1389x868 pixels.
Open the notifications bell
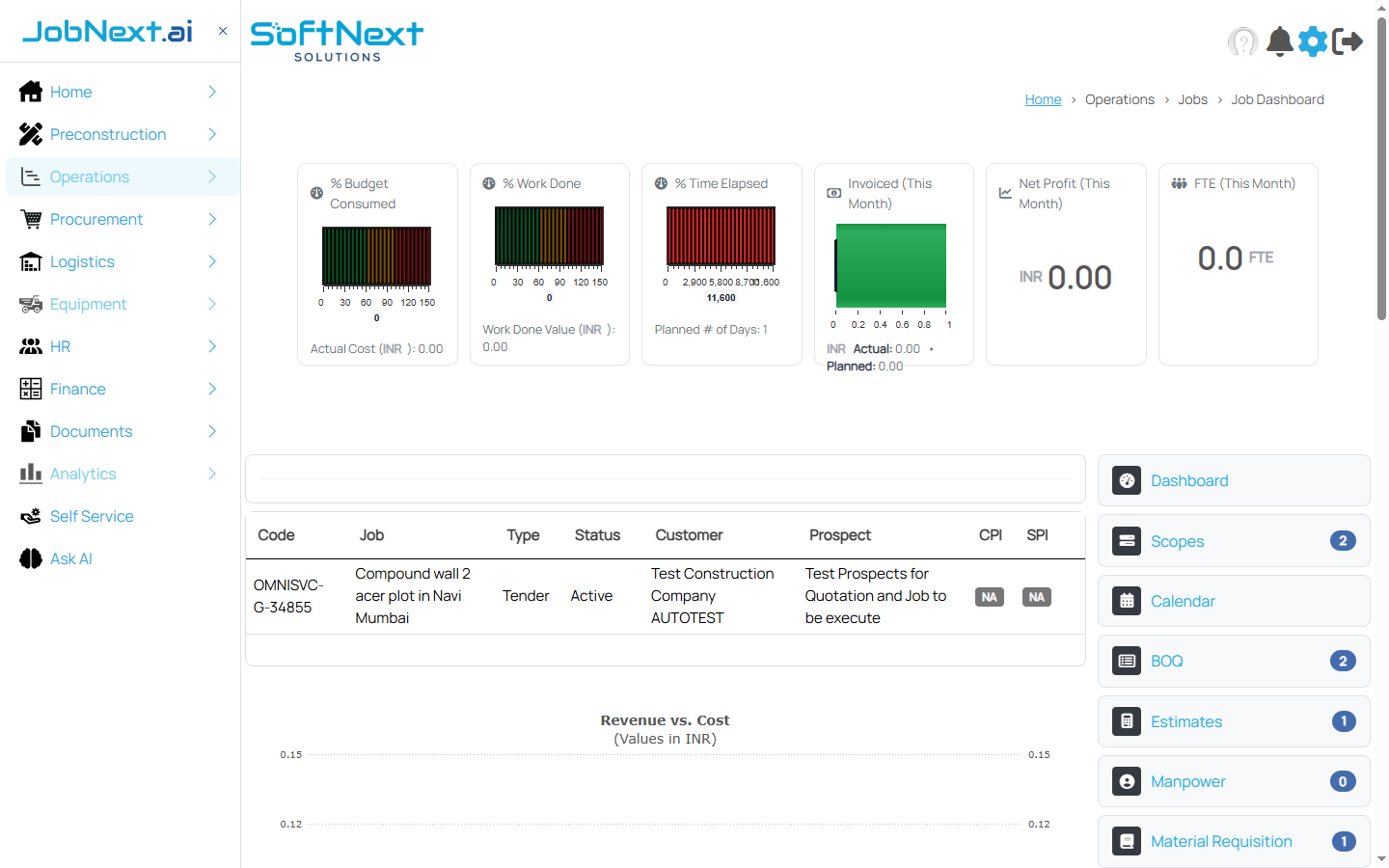pyautogui.click(x=1279, y=41)
